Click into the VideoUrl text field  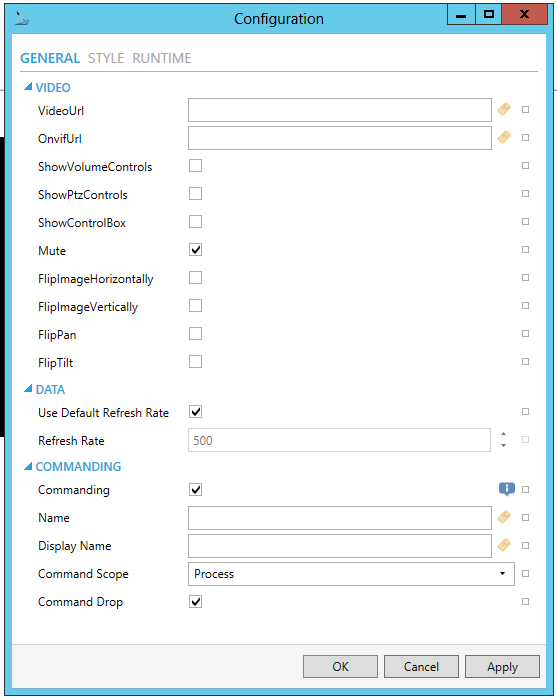(340, 110)
